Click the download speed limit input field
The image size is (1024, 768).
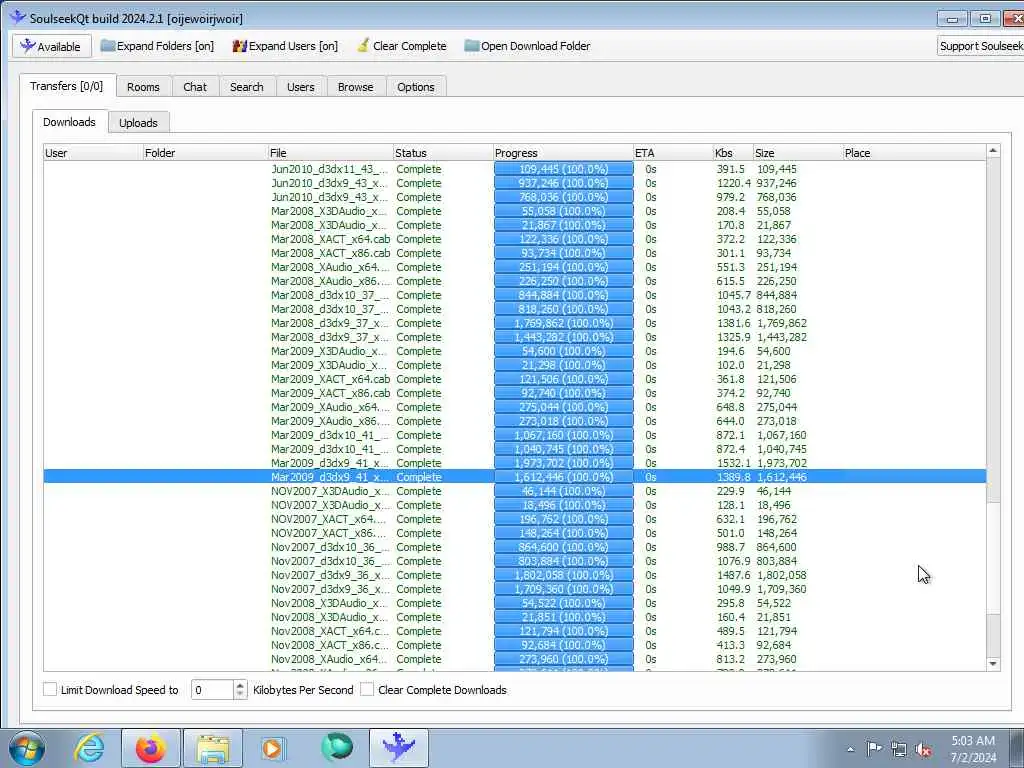pyautogui.click(x=212, y=690)
